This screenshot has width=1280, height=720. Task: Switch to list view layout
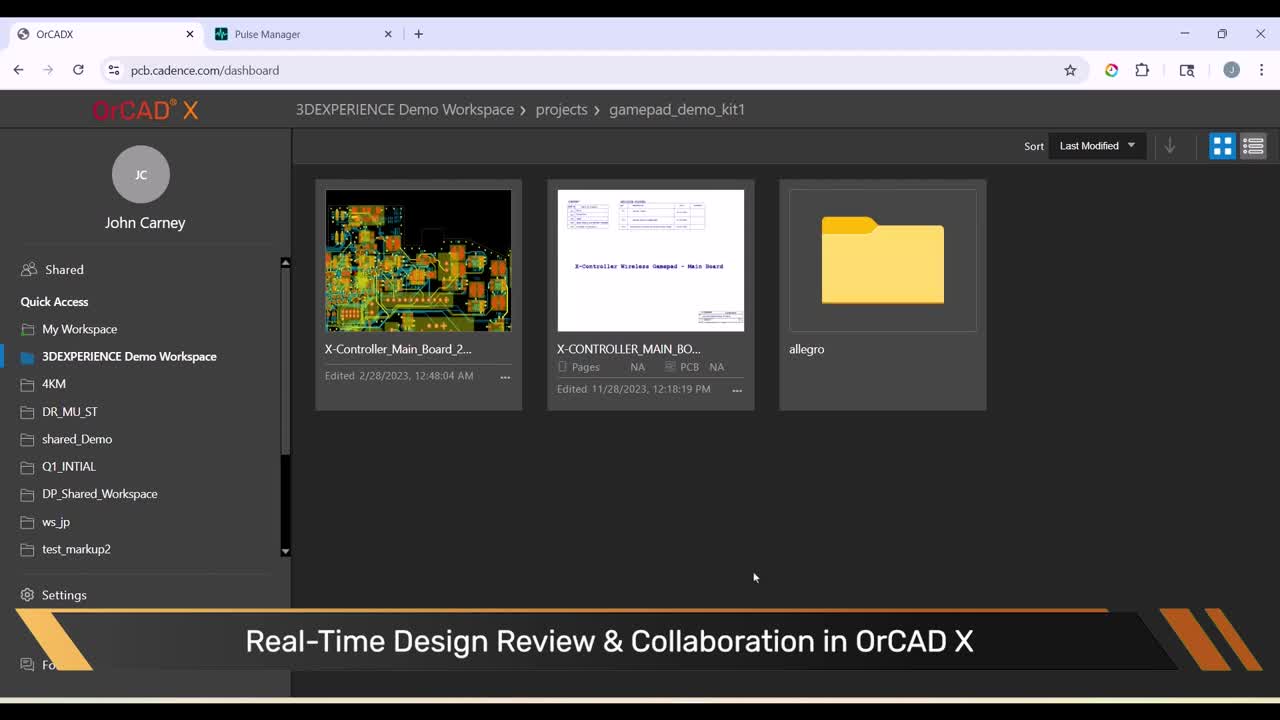tap(1253, 146)
